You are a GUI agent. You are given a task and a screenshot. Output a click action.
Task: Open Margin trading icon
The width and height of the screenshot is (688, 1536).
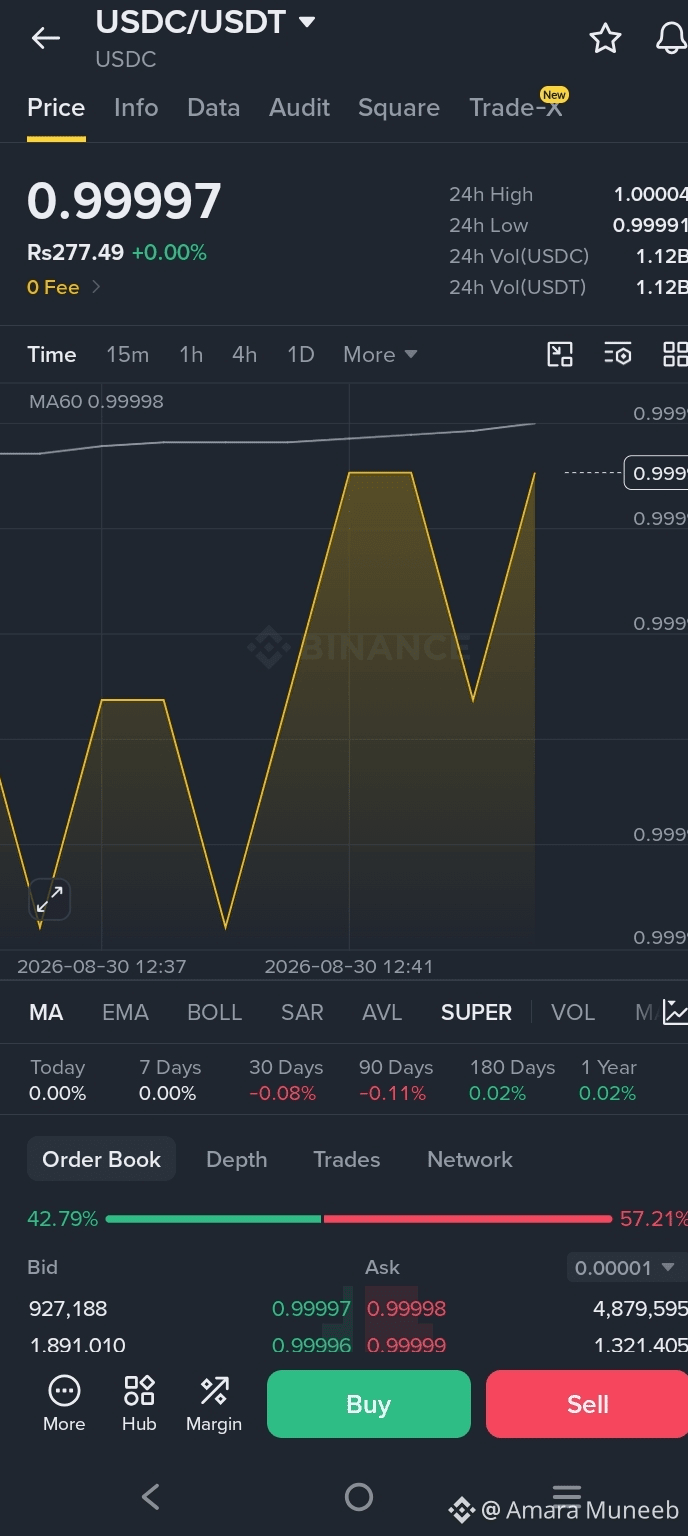[214, 1403]
